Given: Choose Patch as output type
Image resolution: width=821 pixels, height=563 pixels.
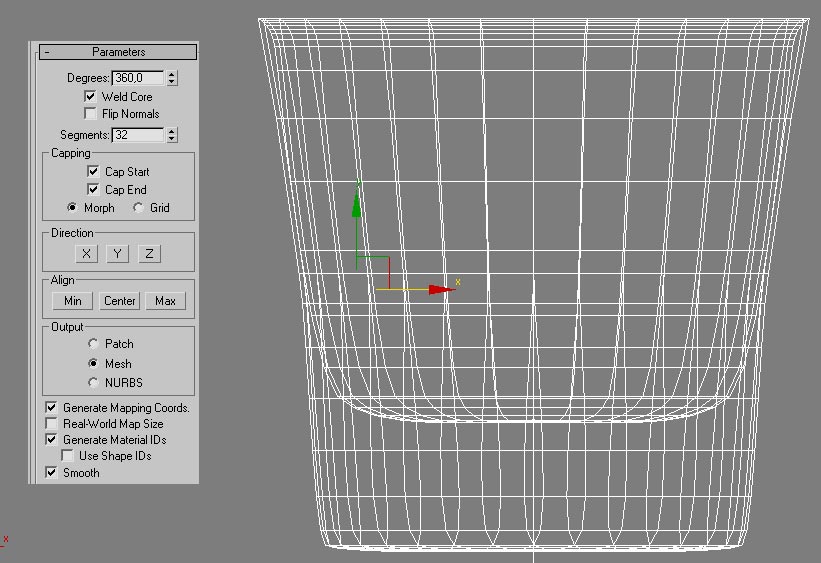Looking at the screenshot, I should point(94,344).
